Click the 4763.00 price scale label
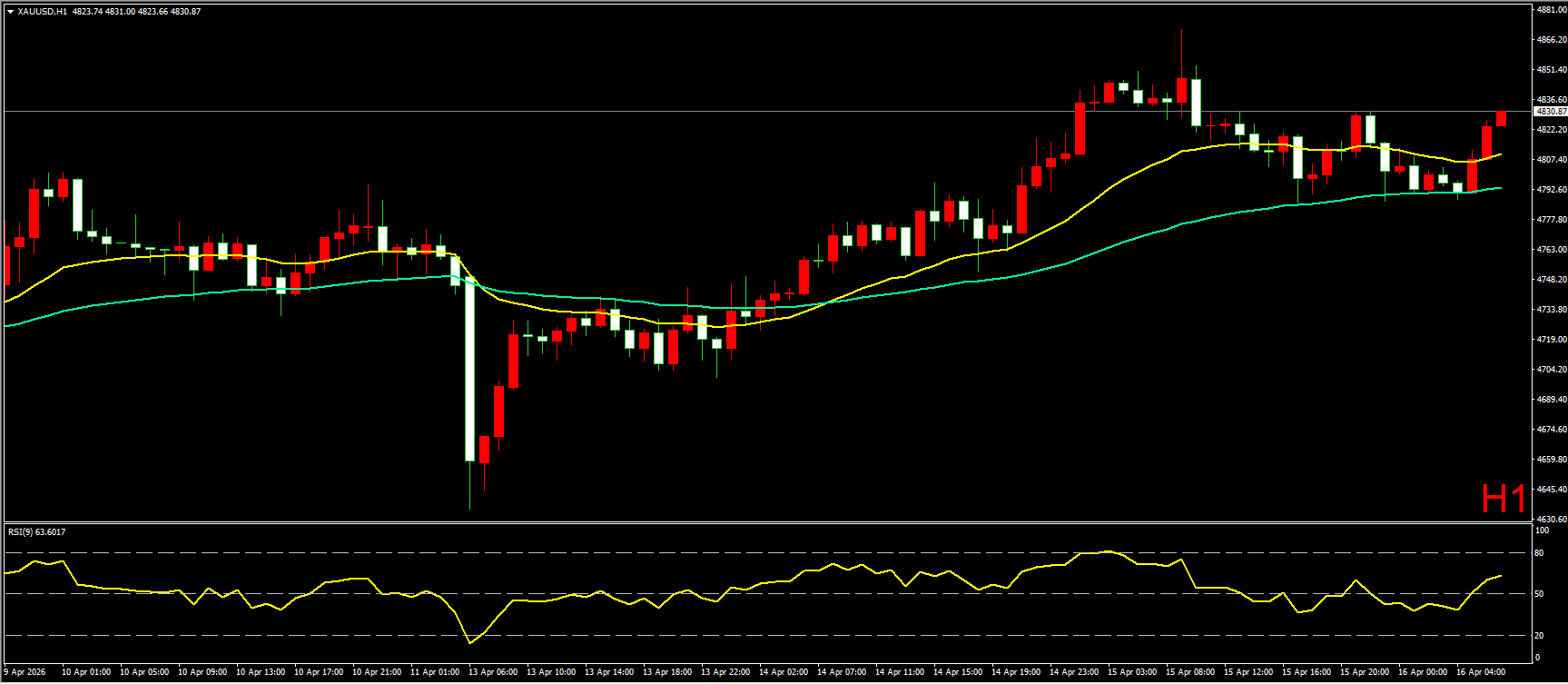 [x=1550, y=250]
